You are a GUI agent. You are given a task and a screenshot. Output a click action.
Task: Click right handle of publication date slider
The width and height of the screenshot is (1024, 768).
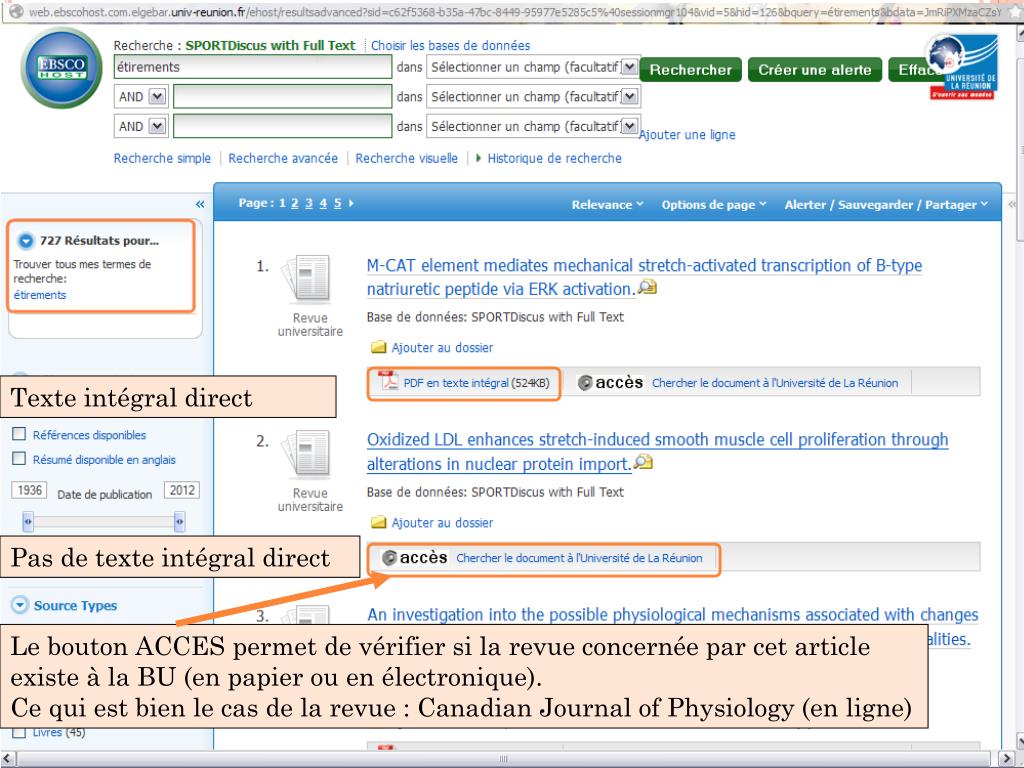coord(179,521)
